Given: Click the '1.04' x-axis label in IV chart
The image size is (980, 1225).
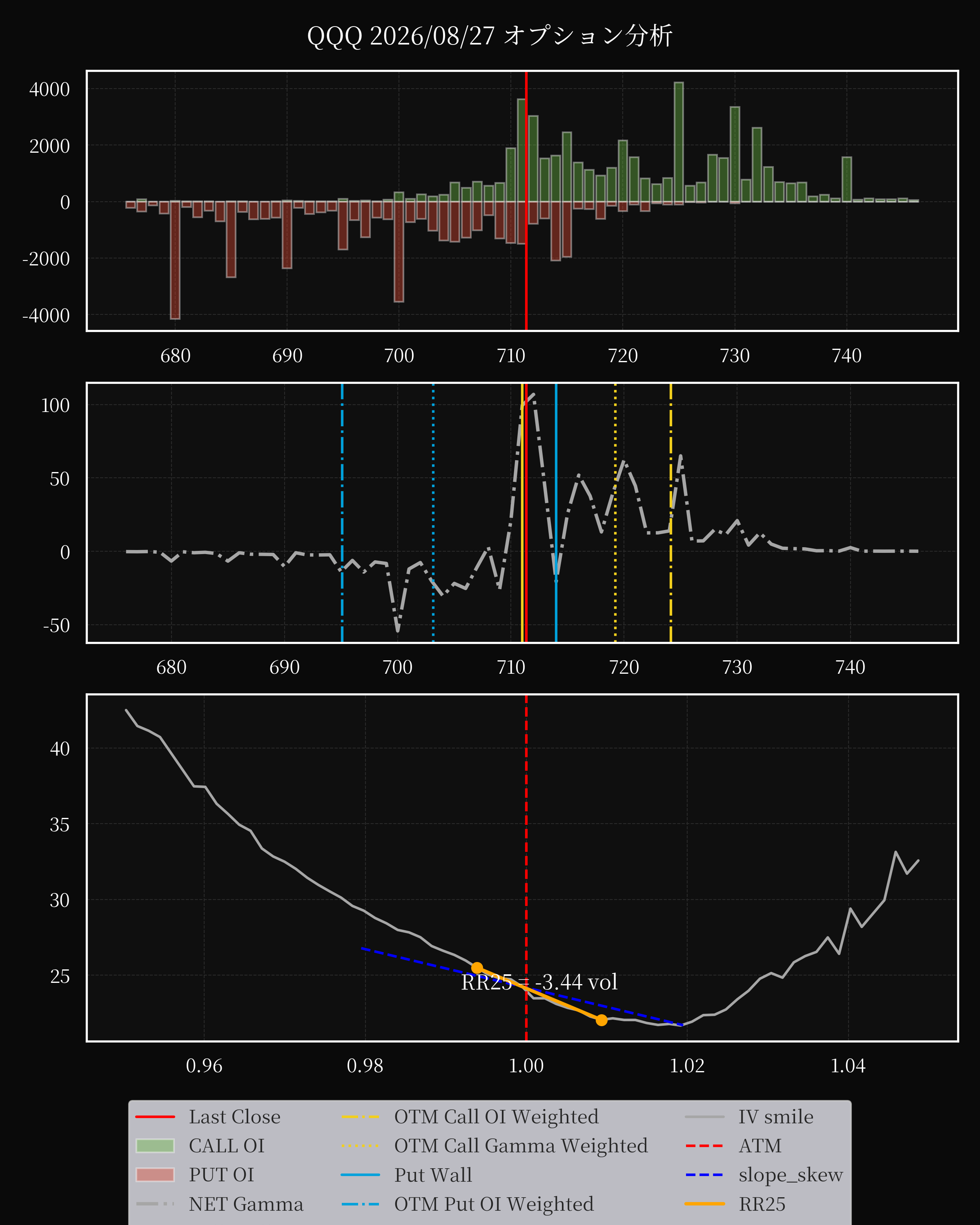Looking at the screenshot, I should [848, 1065].
